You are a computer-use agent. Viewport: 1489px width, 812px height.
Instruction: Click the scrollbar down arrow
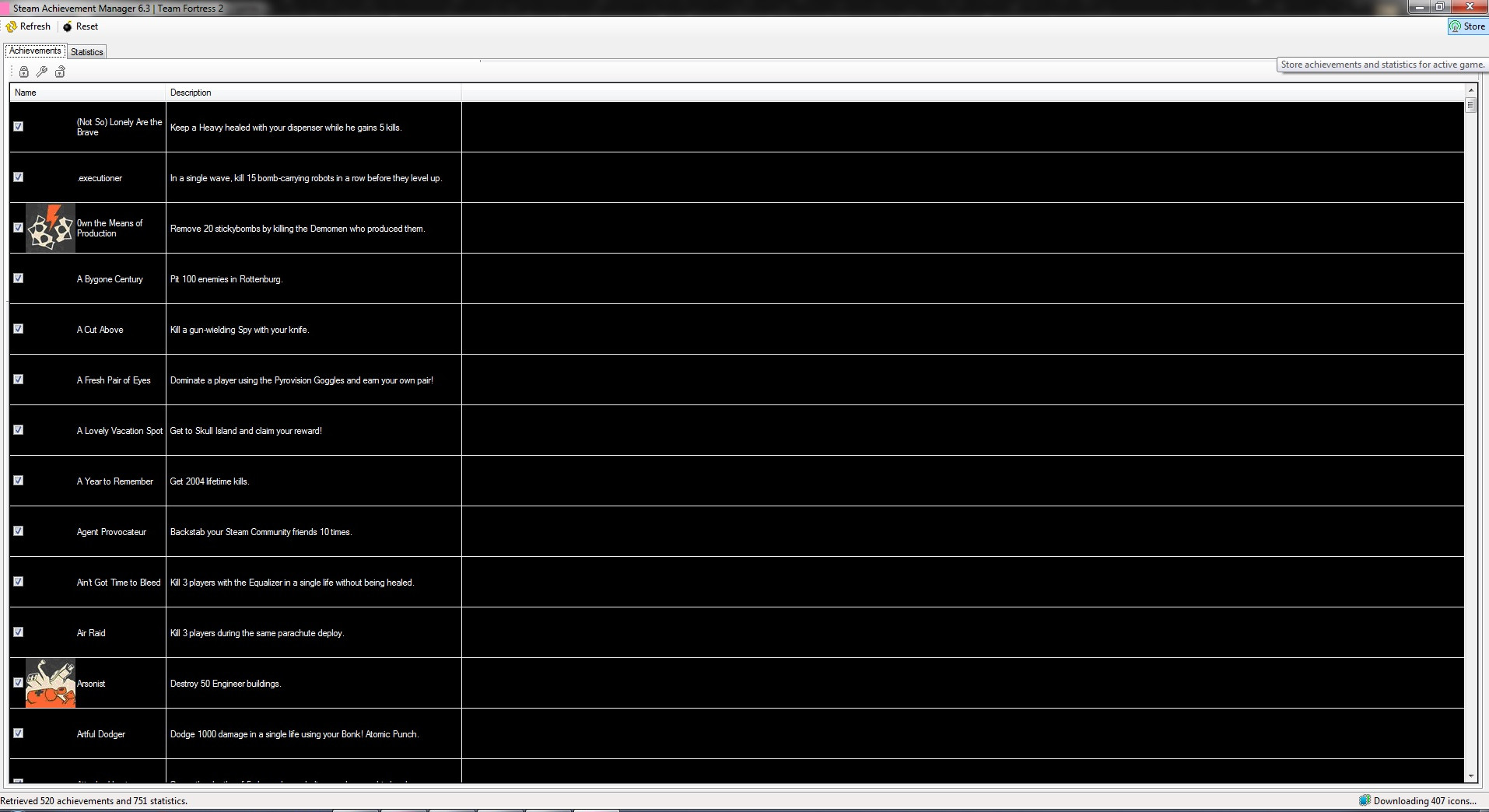pyautogui.click(x=1470, y=775)
